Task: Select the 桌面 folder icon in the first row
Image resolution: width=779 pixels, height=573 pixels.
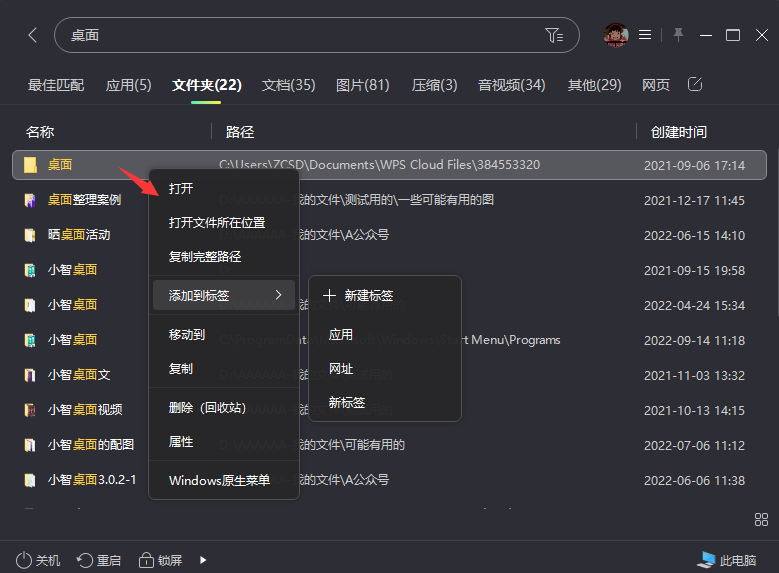Action: [x=30, y=165]
